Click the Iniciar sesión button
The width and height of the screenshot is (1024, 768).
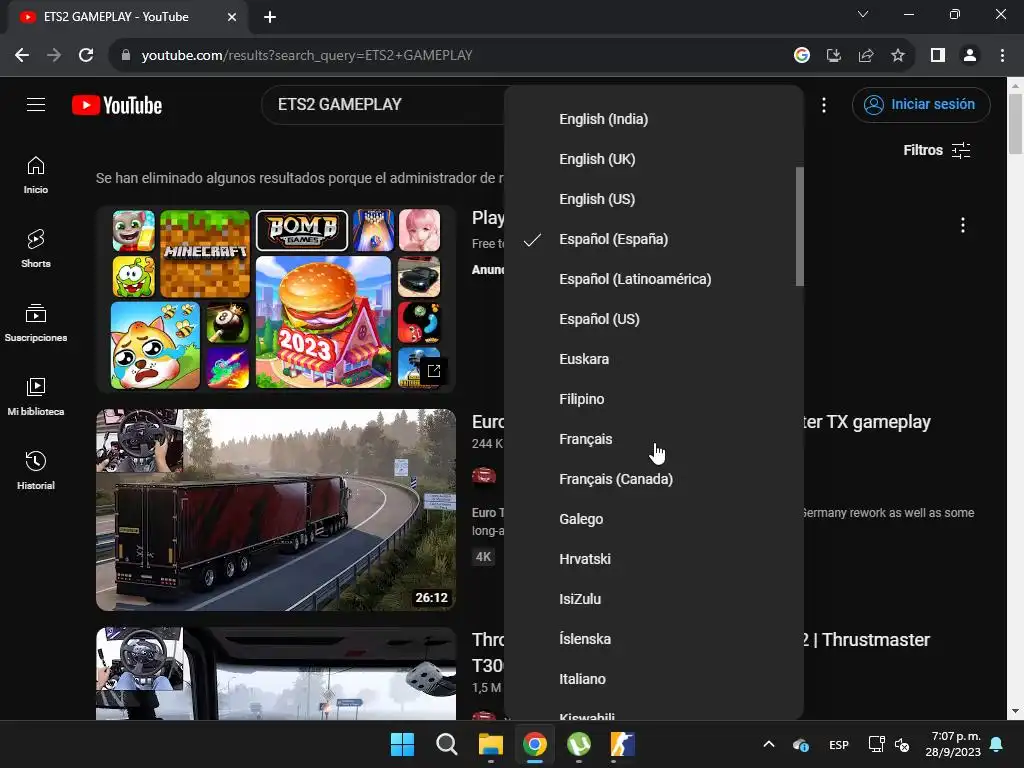tap(921, 104)
